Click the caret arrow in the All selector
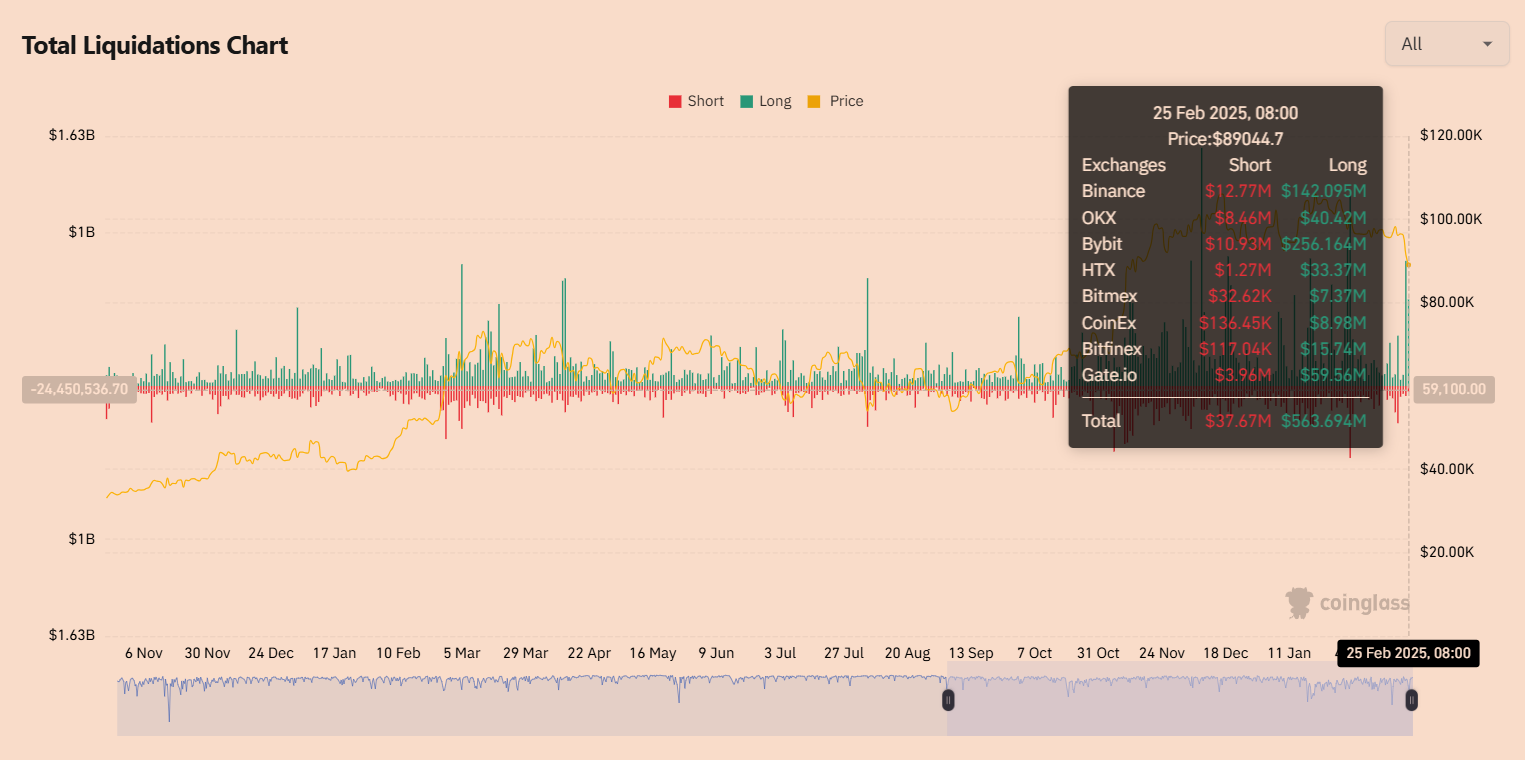Viewport: 1525px width, 760px height. coord(1487,44)
